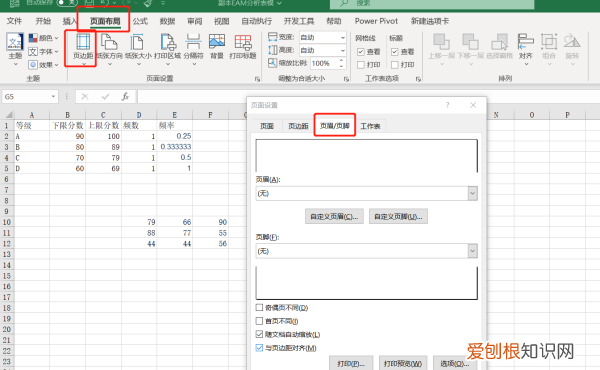This screenshot has height=370, width=600.
Task: Open Scale to Fit dialog launcher
Action: tap(346, 79)
